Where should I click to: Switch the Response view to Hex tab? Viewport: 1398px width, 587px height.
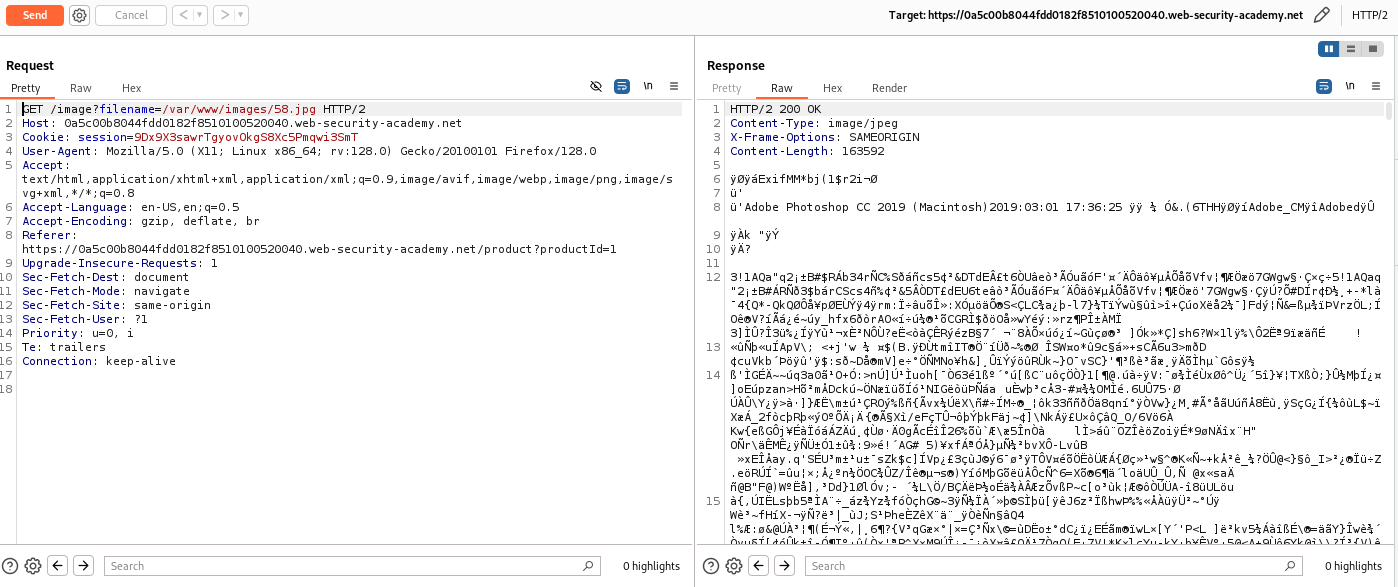(833, 88)
